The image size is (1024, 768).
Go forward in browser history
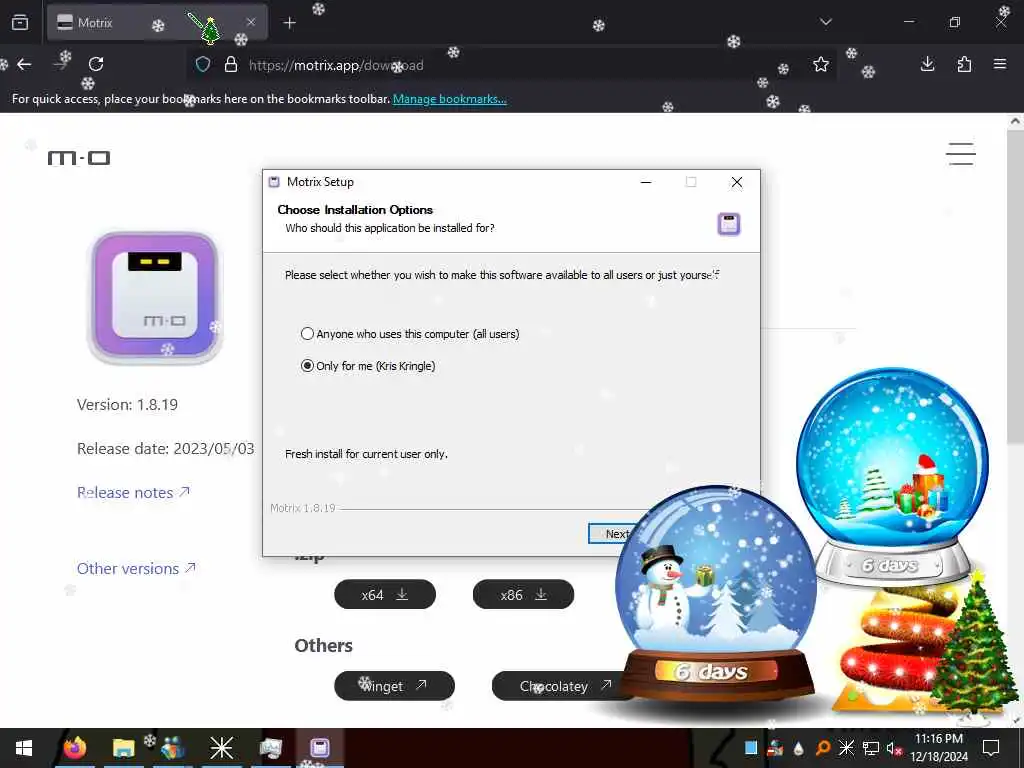[x=61, y=64]
